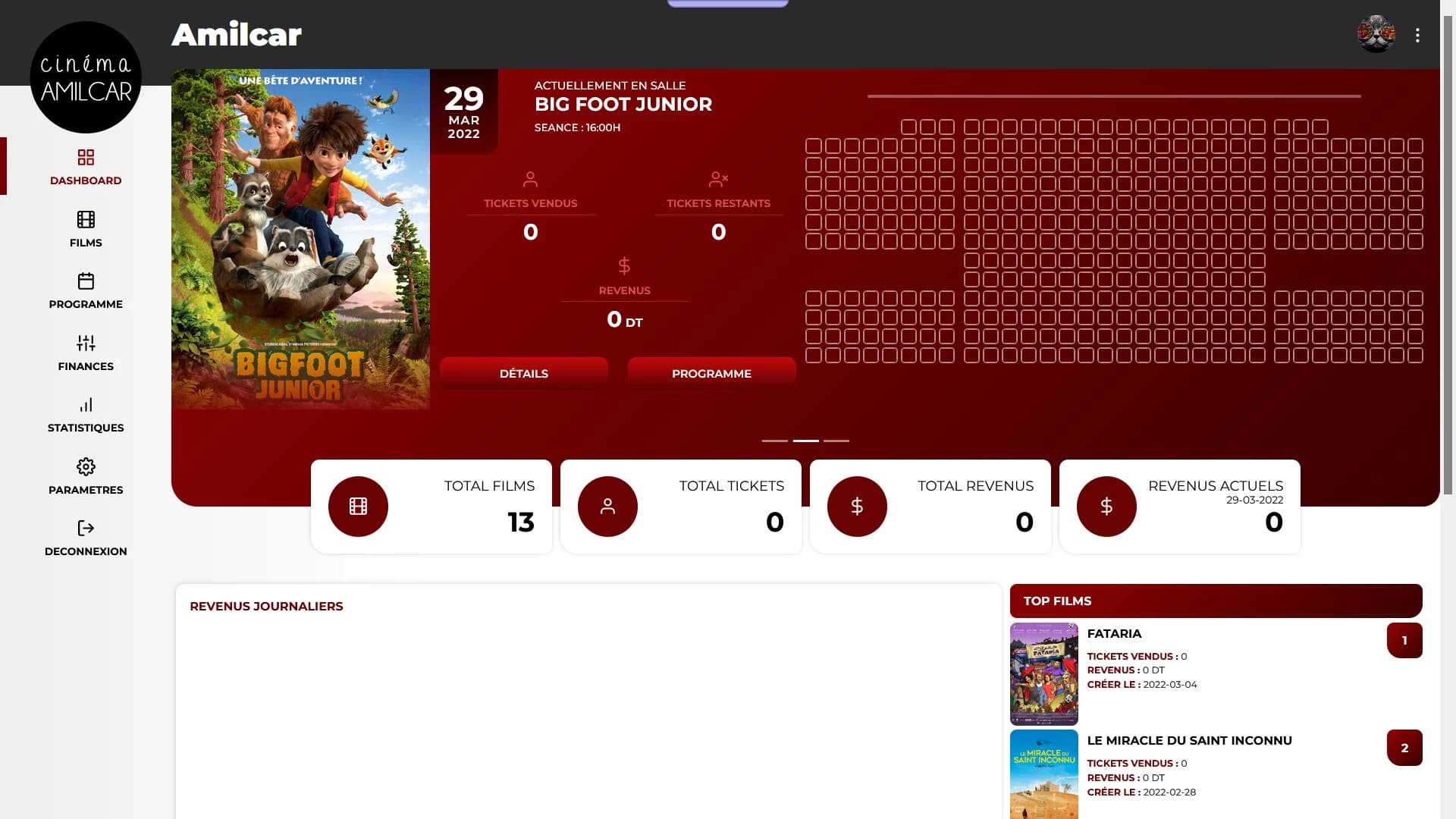Click the FATARIA film title
This screenshot has width=1456, height=819.
pyautogui.click(x=1114, y=634)
